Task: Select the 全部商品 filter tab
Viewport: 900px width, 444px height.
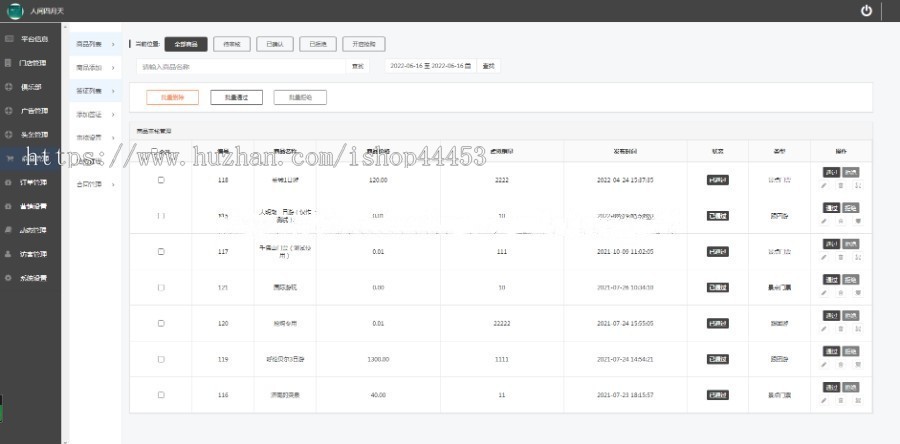Action: click(186, 44)
